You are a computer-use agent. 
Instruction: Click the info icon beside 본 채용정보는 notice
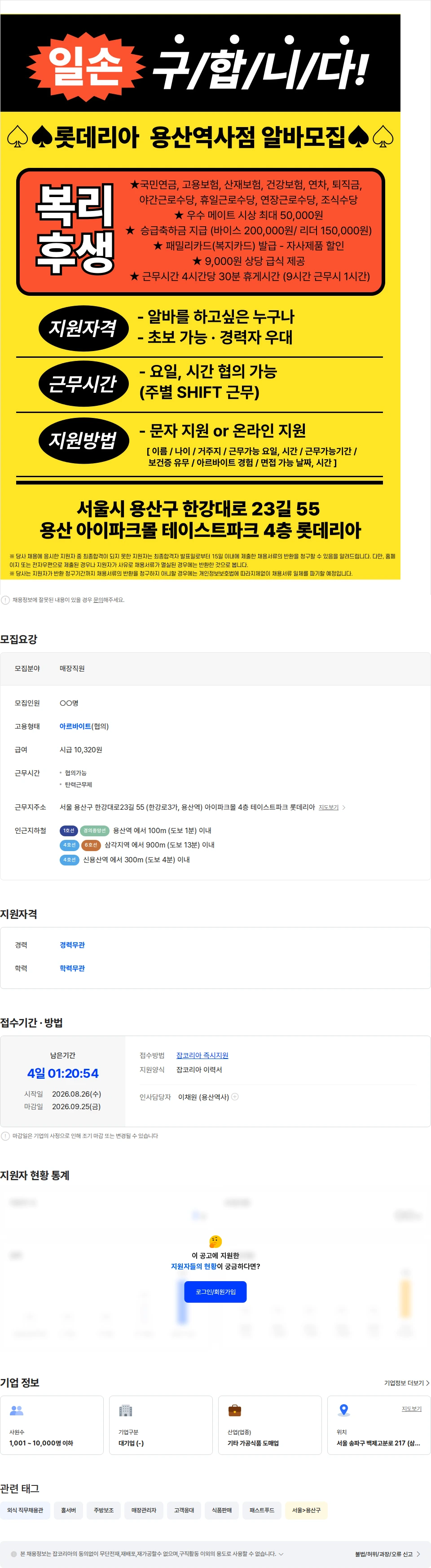tap(14, 1553)
